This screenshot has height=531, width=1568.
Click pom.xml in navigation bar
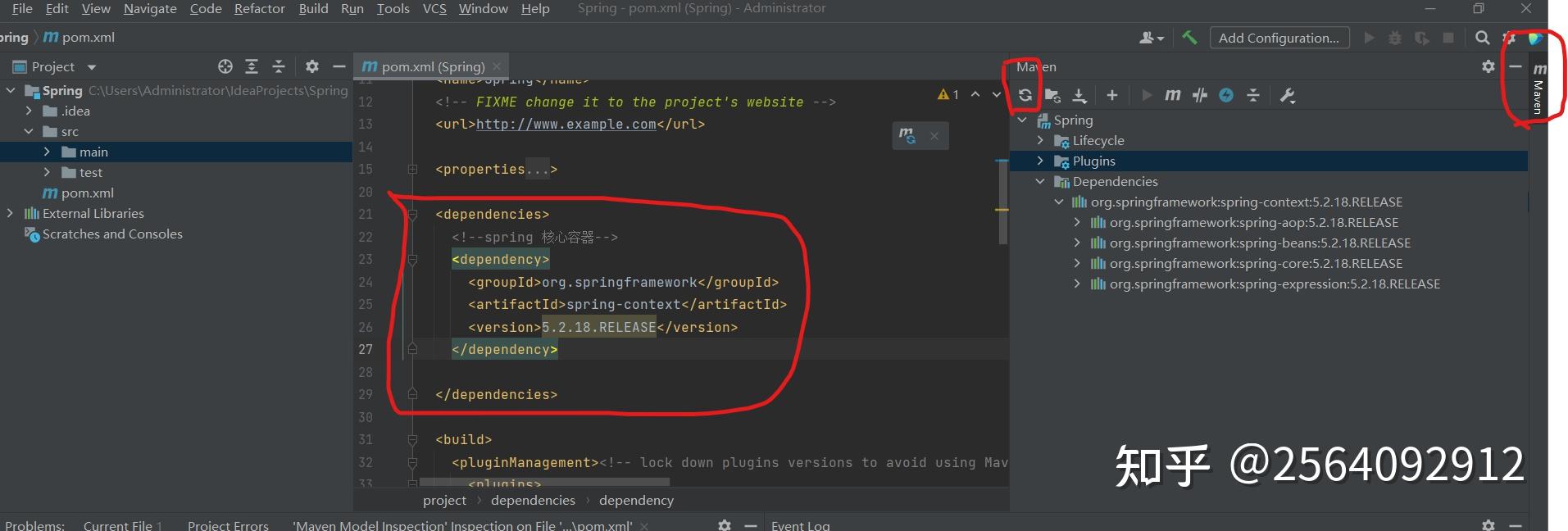(x=80, y=38)
